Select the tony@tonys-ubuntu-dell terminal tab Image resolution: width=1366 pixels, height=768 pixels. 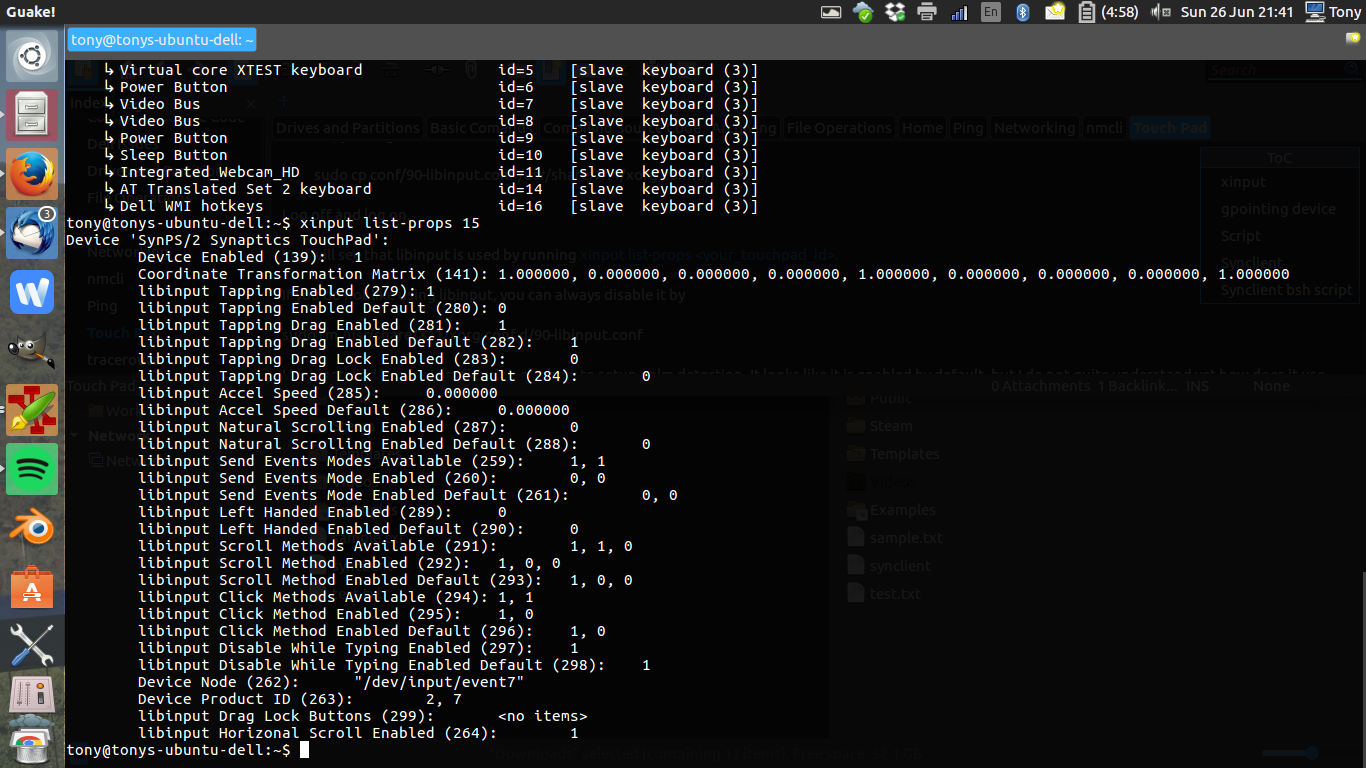coord(162,40)
